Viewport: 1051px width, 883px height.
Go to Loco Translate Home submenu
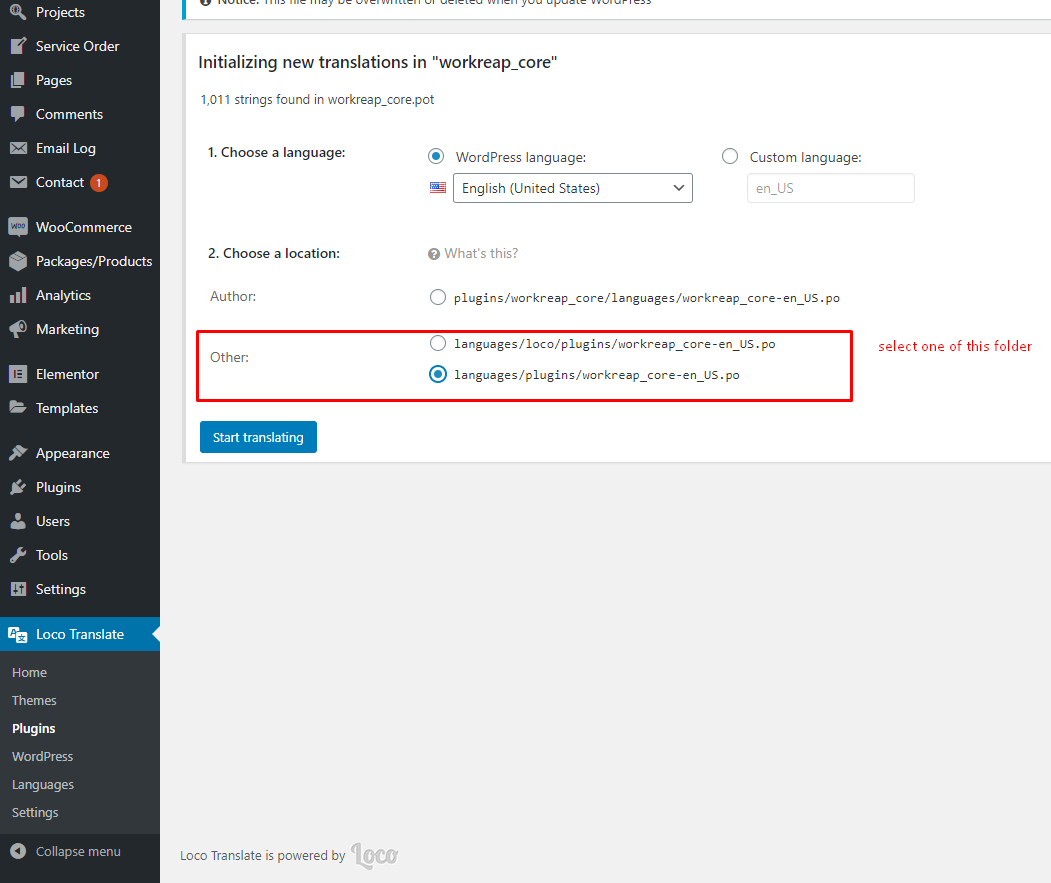click(x=29, y=672)
